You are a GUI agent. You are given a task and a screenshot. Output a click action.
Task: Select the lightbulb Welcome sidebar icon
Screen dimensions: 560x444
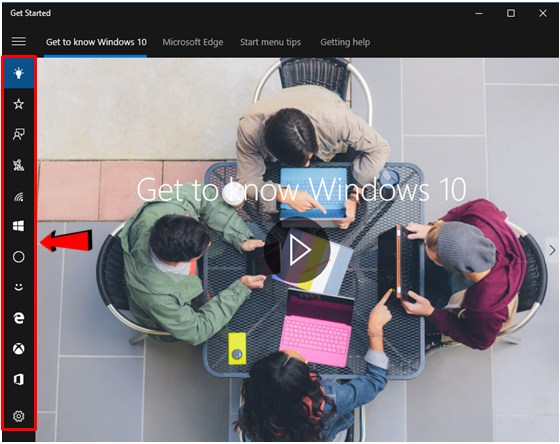[x=19, y=73]
